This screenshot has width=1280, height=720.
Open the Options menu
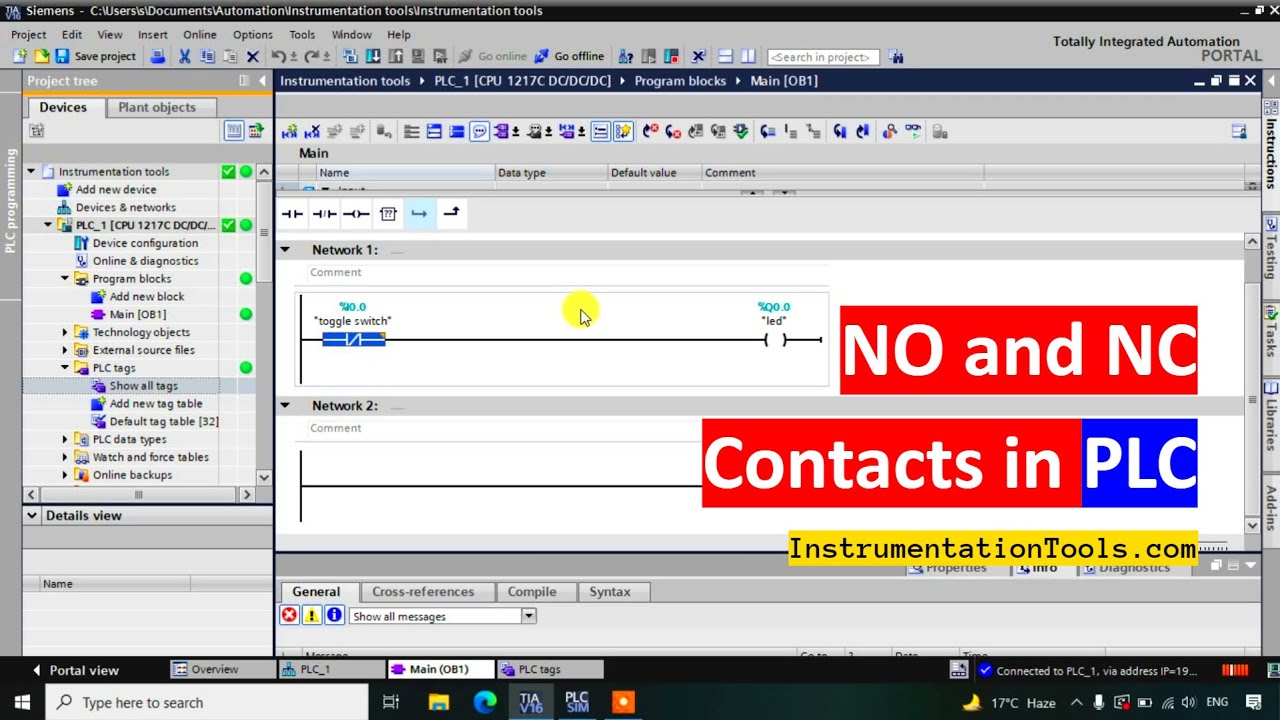[253, 34]
